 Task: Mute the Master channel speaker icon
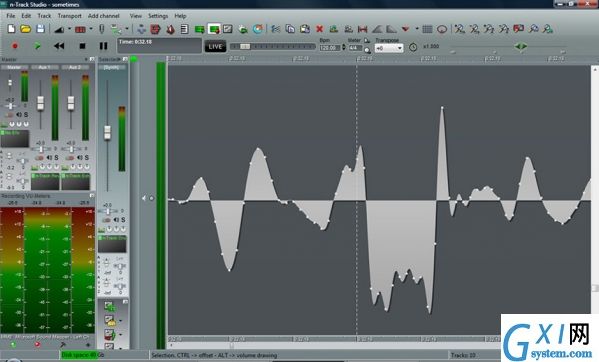[x=19, y=115]
